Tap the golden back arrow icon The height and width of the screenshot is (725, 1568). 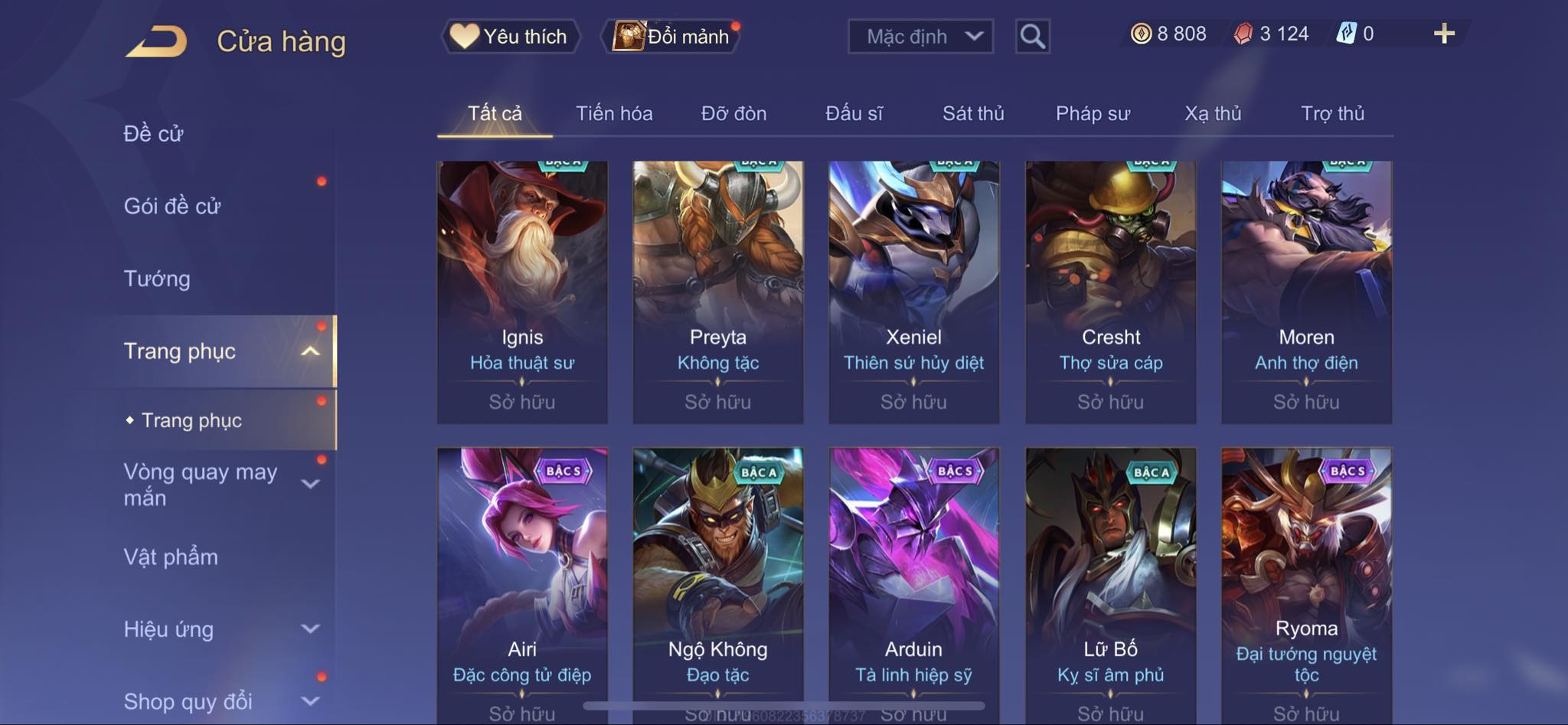[x=157, y=41]
